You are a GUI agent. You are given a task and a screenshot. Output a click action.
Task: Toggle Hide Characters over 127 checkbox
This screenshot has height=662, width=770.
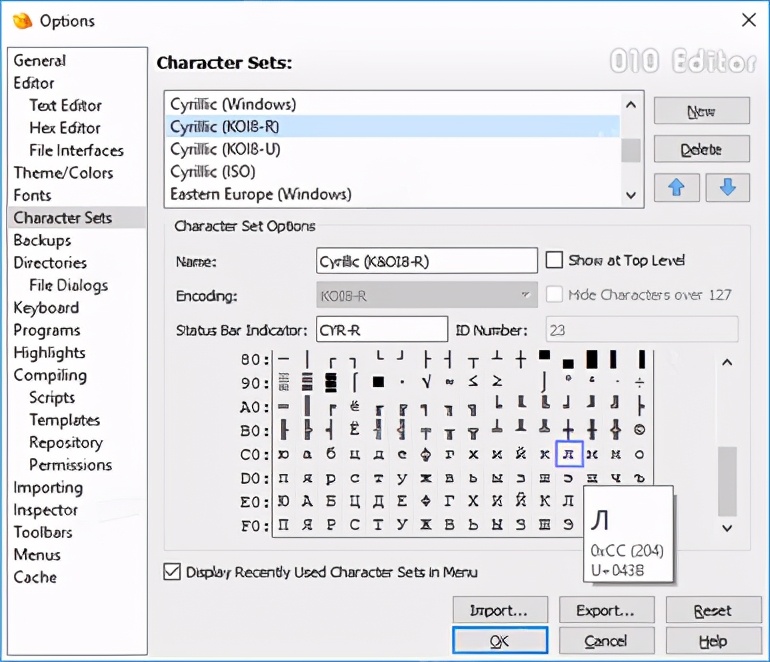[554, 295]
